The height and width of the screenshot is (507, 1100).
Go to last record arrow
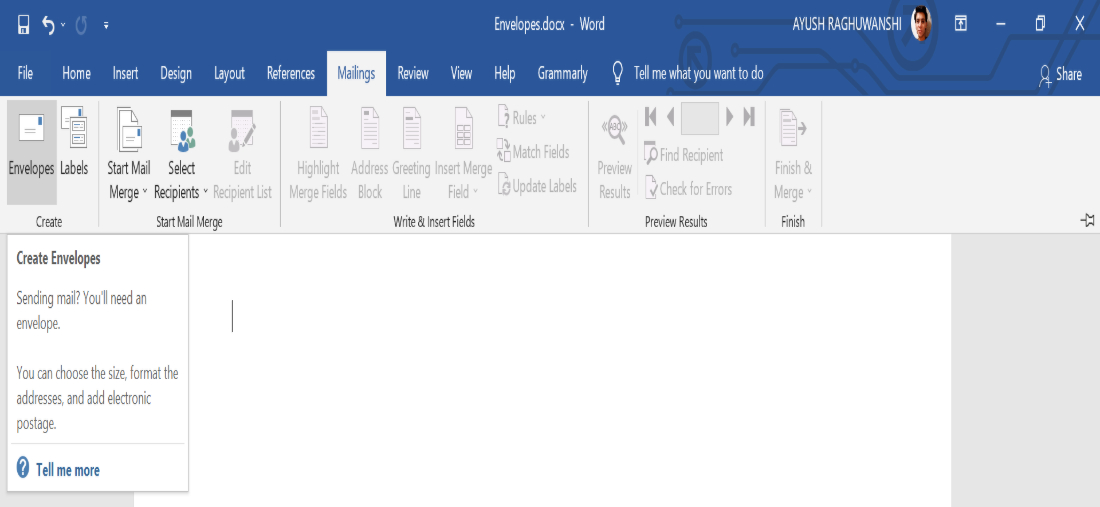click(x=749, y=116)
